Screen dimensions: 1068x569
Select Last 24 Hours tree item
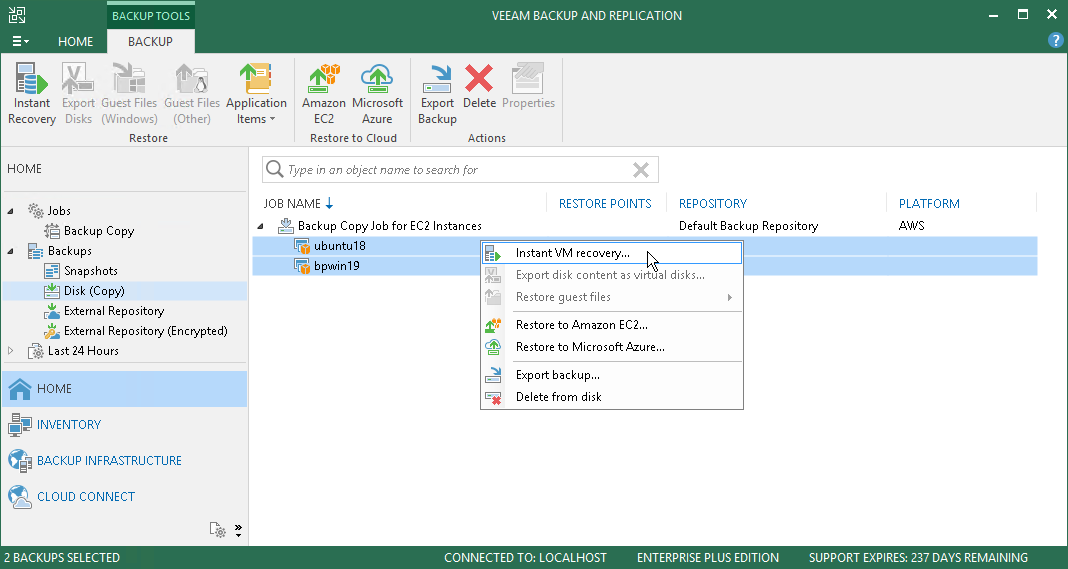pos(83,351)
